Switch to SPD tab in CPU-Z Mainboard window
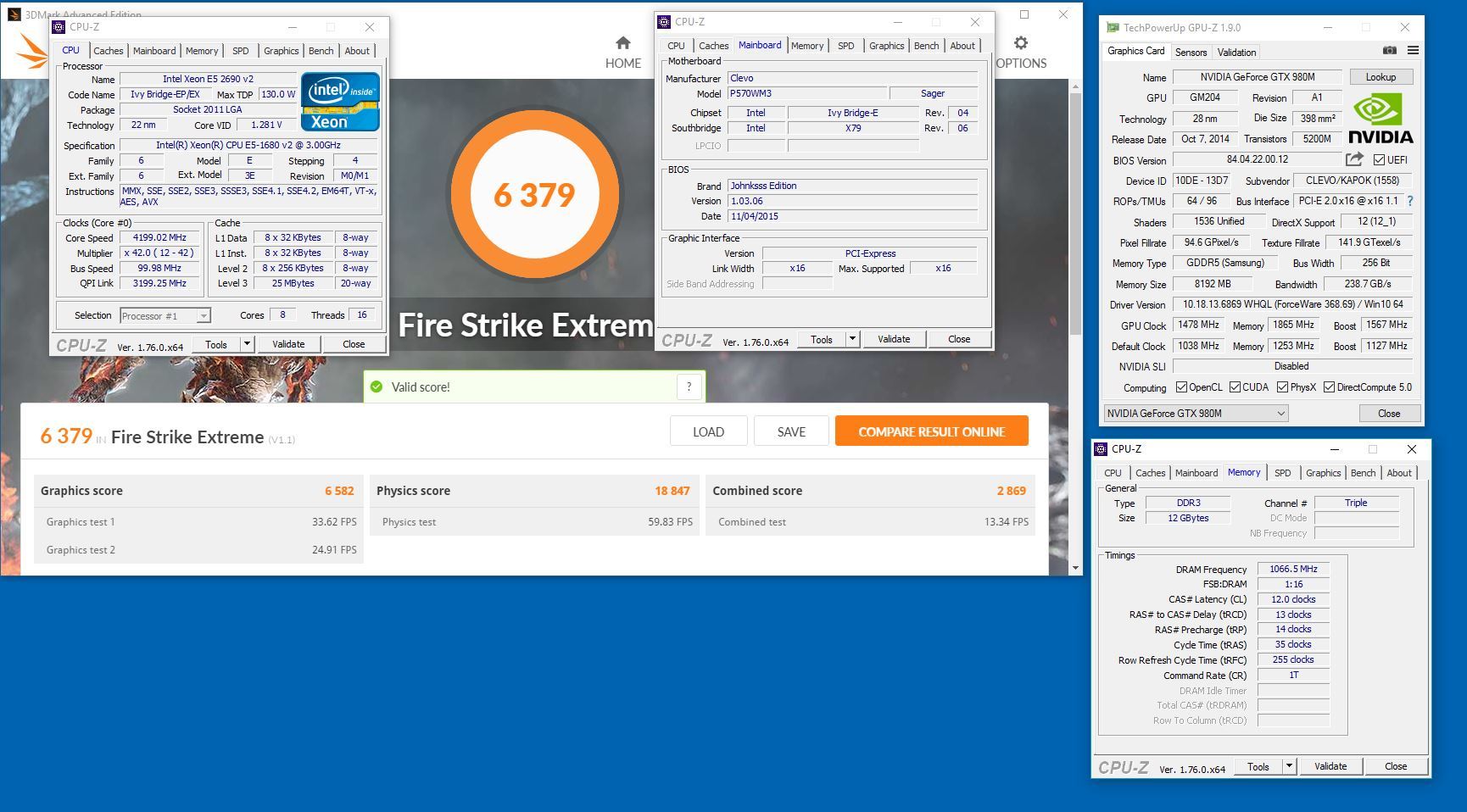 (x=845, y=46)
